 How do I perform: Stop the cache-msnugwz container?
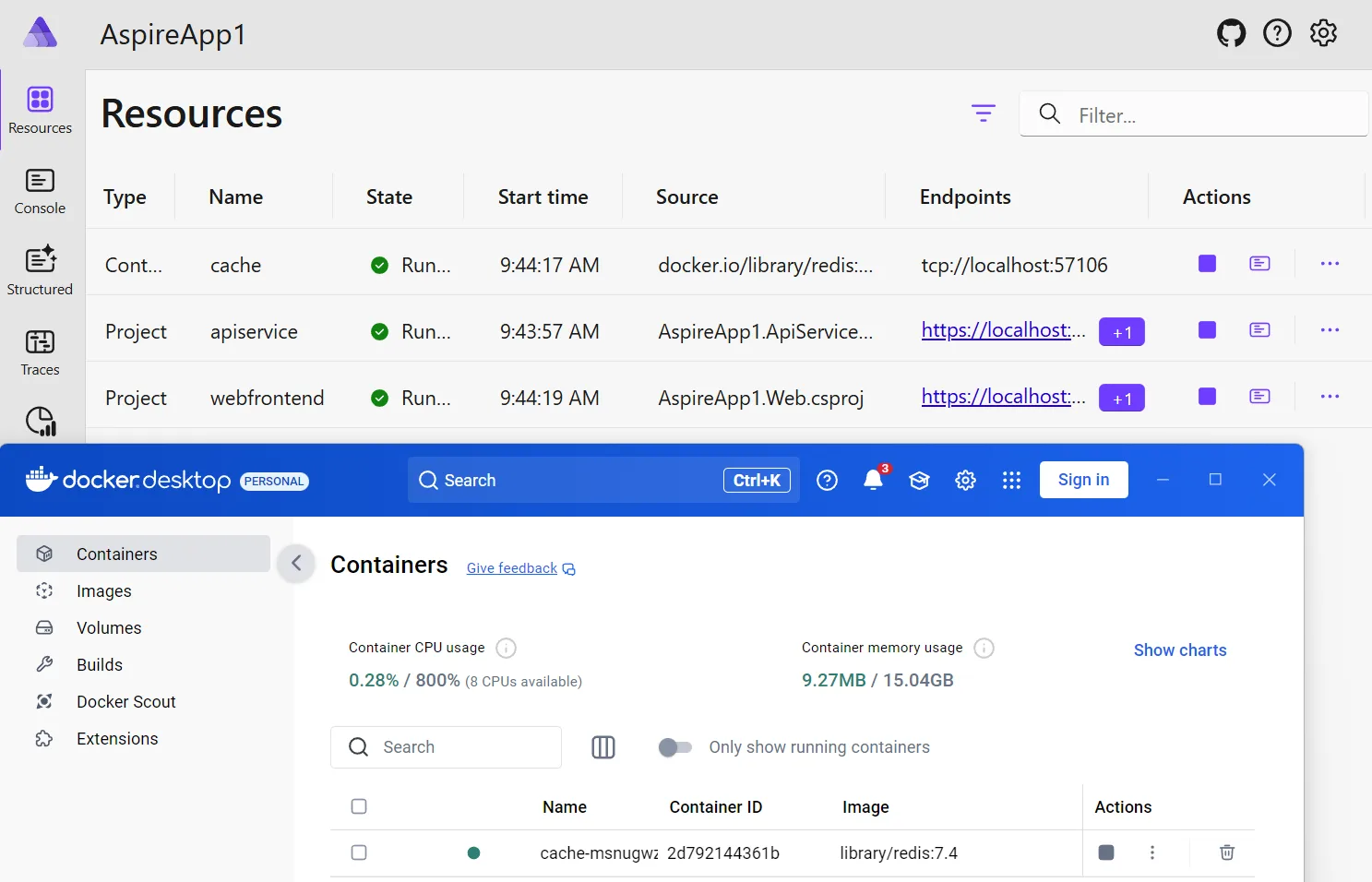[x=1105, y=852]
